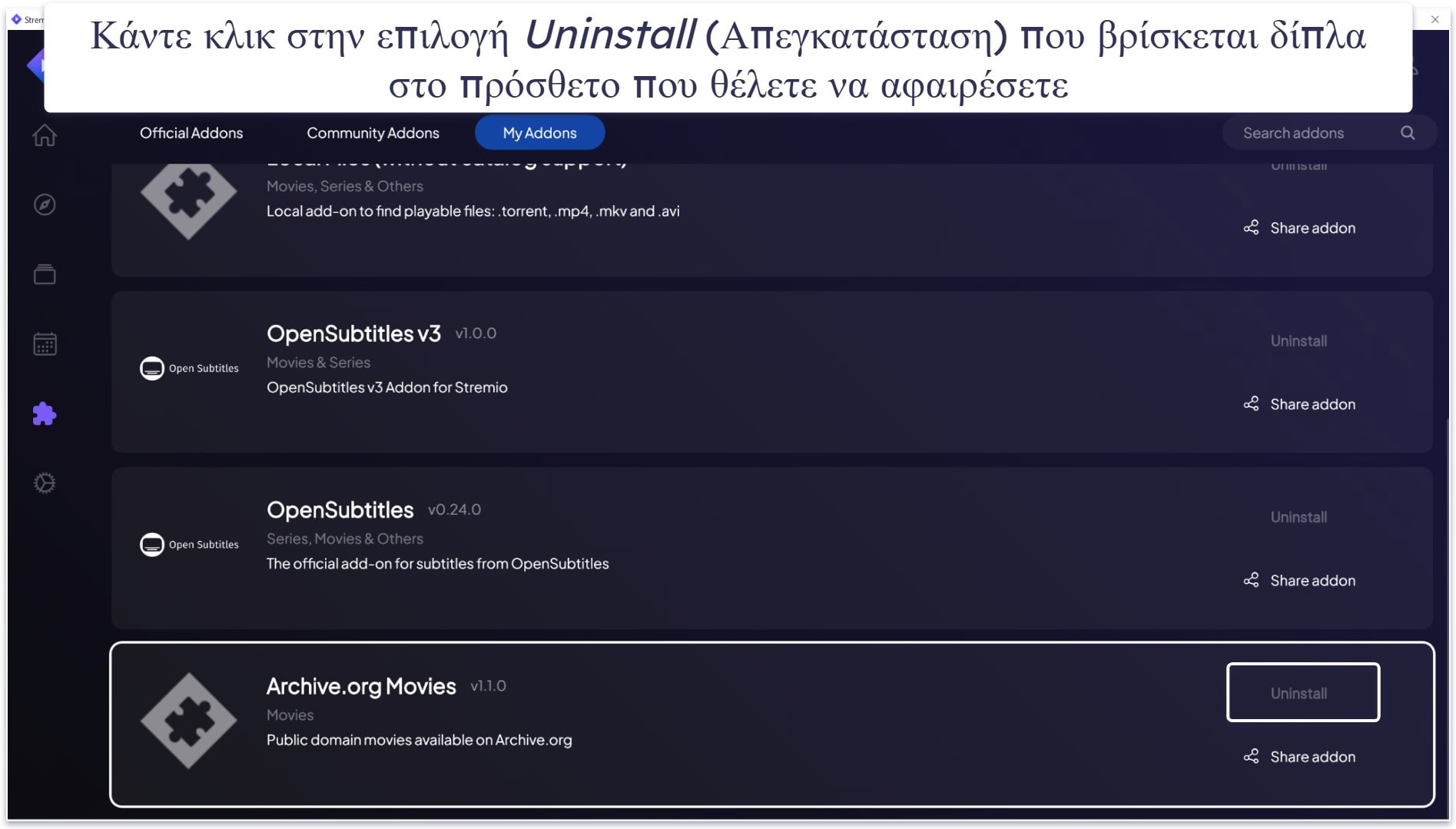Share the OpenSubtitles v3 addon
Screen dimensions: 1456x829
(1299, 404)
